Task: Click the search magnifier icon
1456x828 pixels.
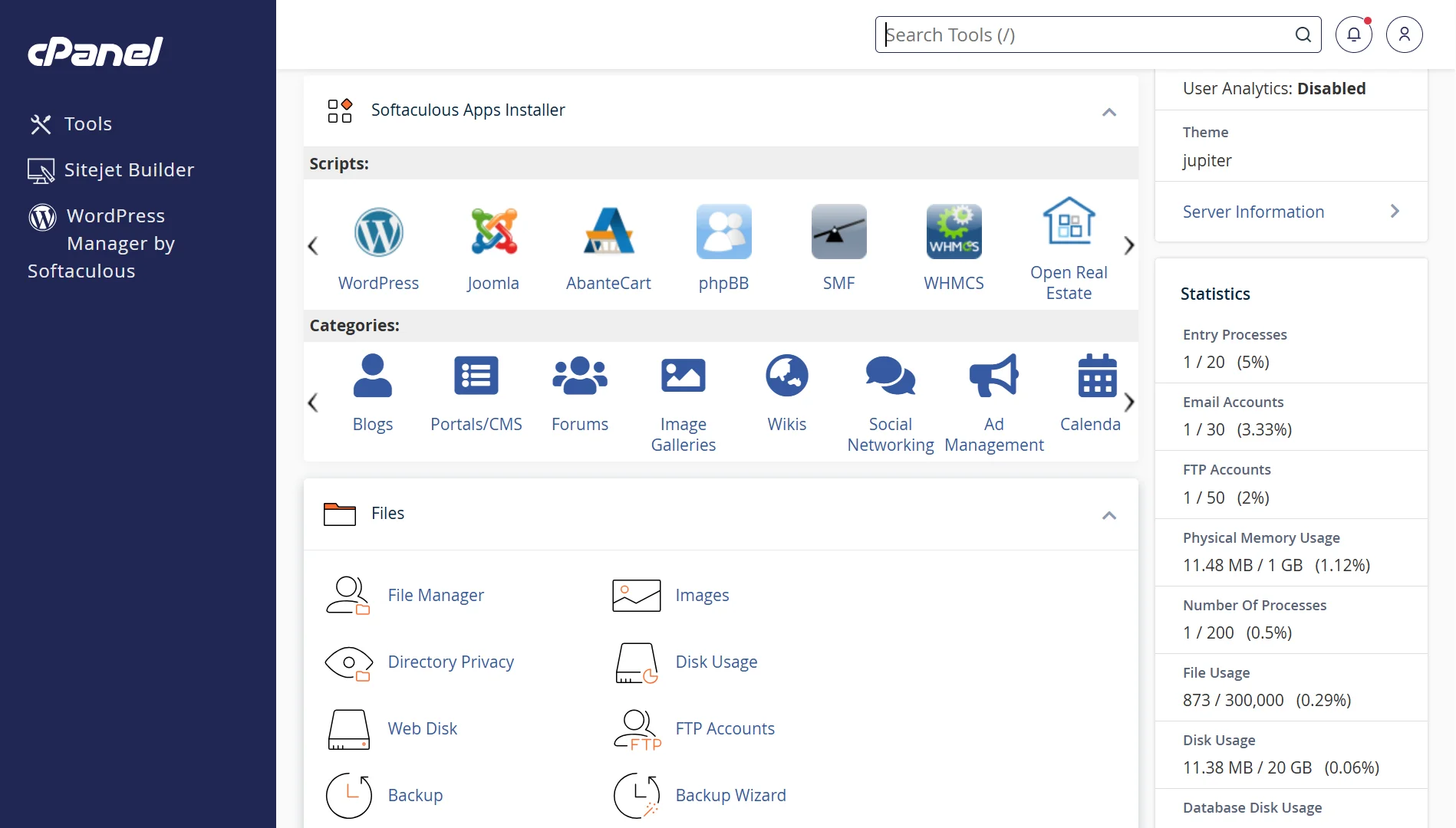Action: (x=1303, y=34)
